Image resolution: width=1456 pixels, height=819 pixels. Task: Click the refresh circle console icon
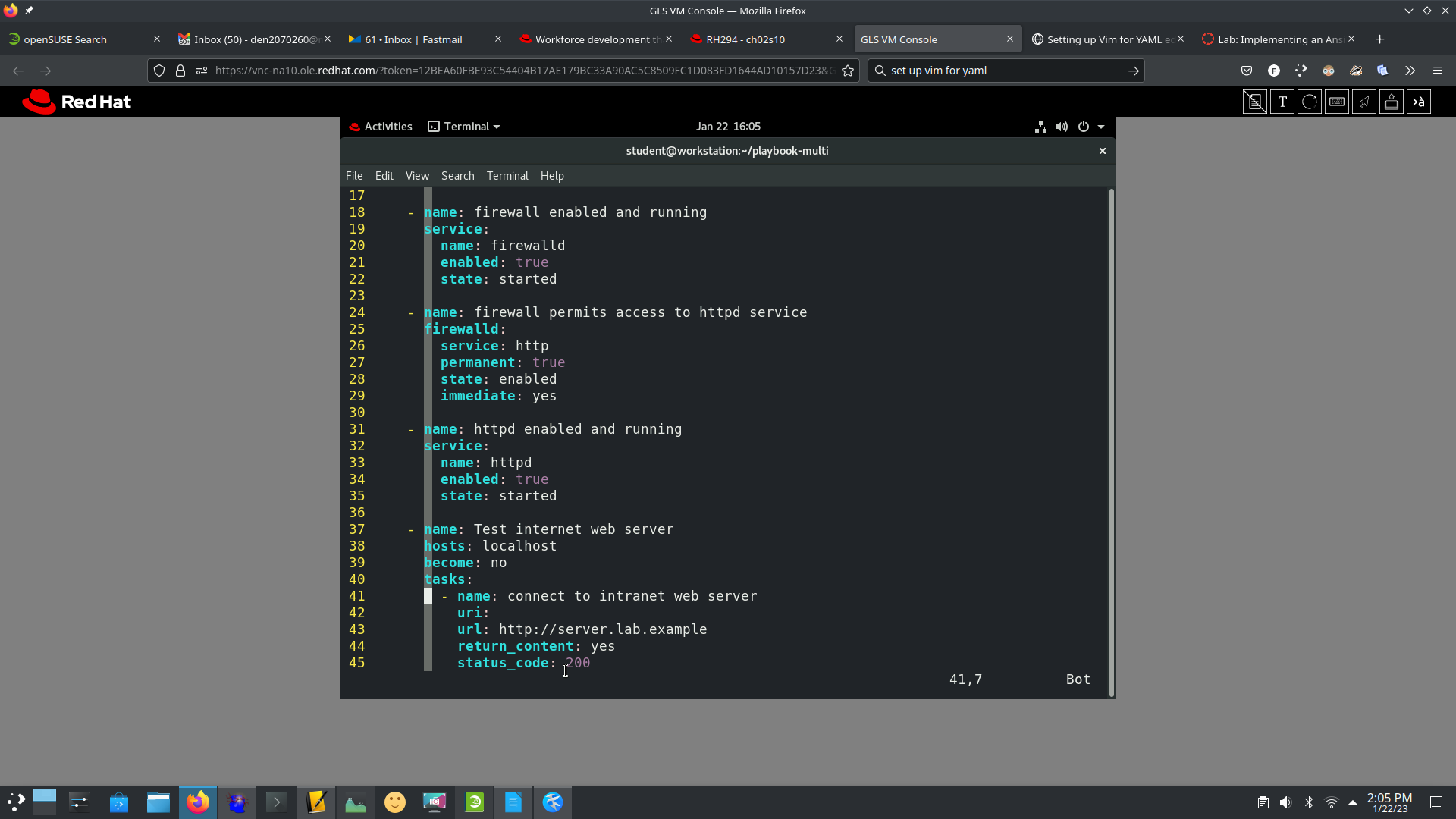tap(1310, 102)
